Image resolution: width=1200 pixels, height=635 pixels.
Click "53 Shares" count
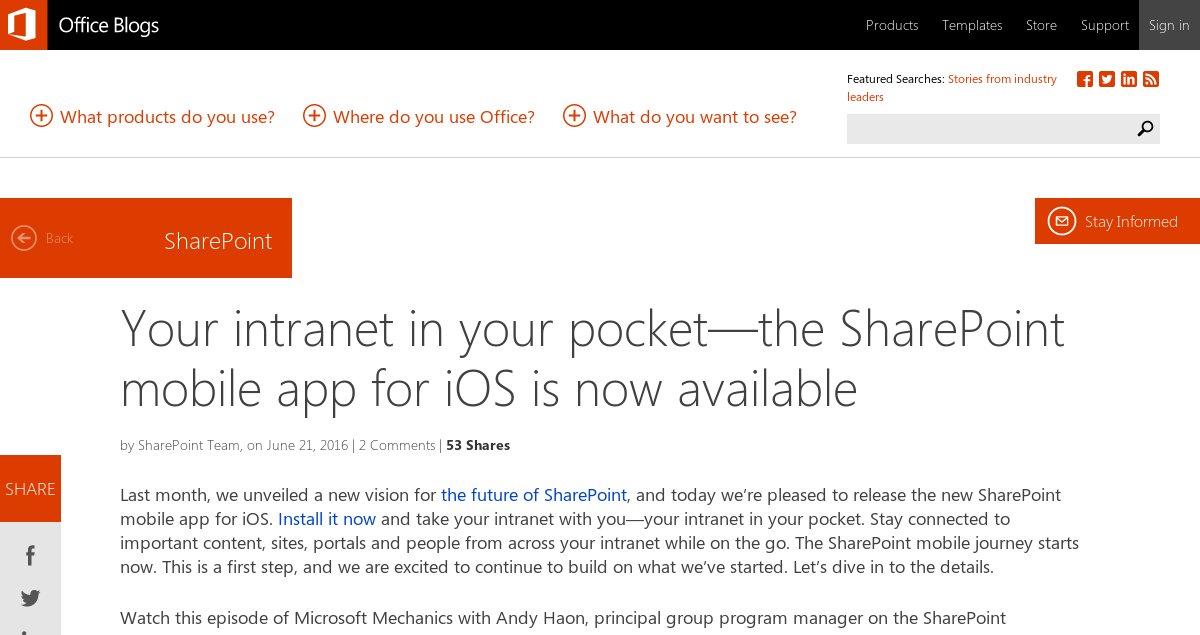coord(478,445)
